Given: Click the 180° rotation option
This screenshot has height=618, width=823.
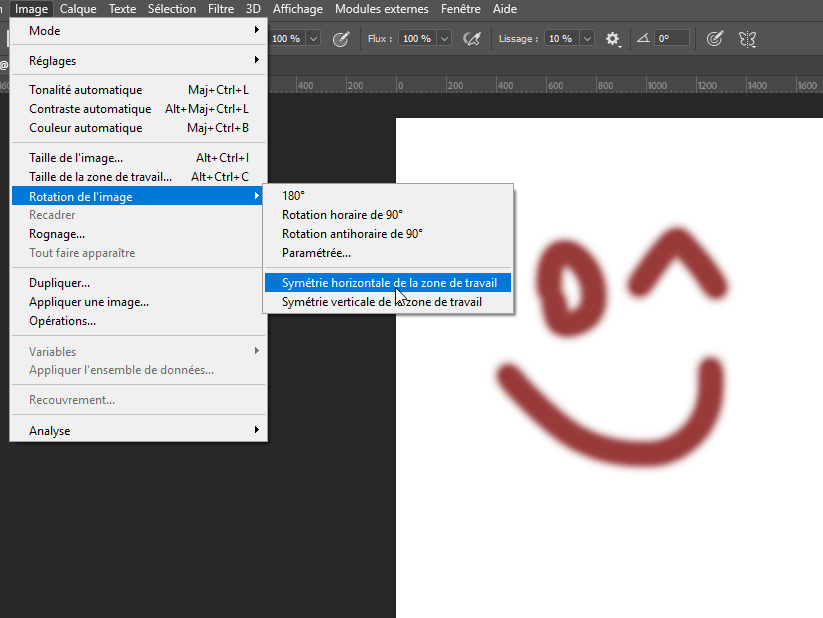Looking at the screenshot, I should pyautogui.click(x=293, y=196).
